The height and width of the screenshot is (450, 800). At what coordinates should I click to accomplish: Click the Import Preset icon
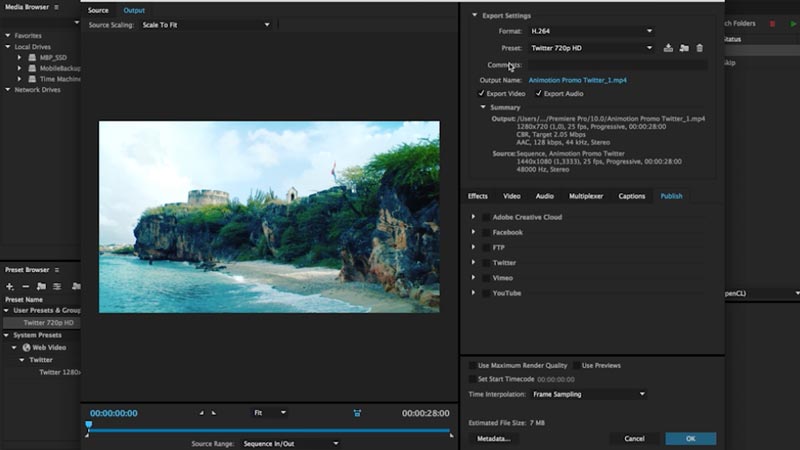click(684, 47)
